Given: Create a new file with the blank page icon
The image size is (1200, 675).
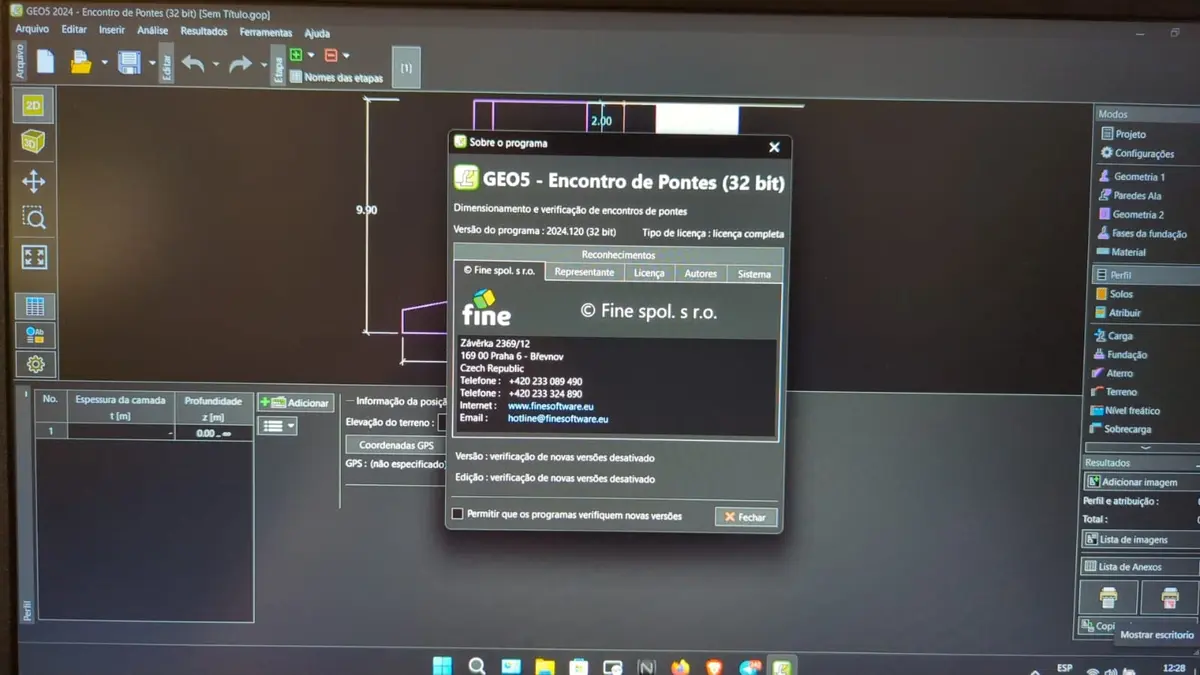Looking at the screenshot, I should click(x=46, y=63).
